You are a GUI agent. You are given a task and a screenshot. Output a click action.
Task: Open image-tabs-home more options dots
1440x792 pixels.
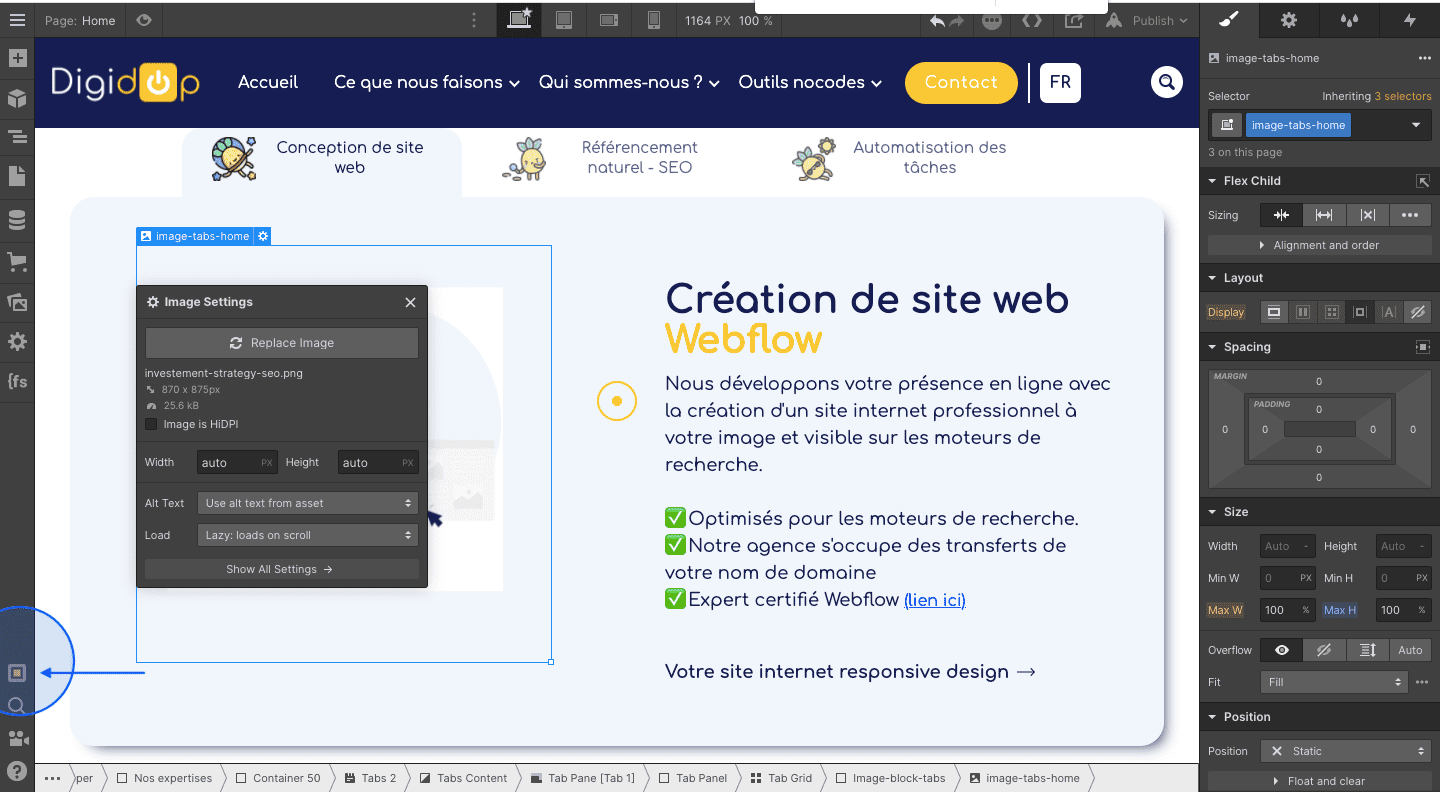pos(1424,58)
